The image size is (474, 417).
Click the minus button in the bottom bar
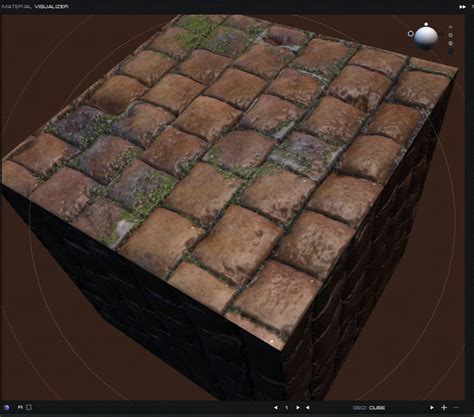(x=456, y=408)
